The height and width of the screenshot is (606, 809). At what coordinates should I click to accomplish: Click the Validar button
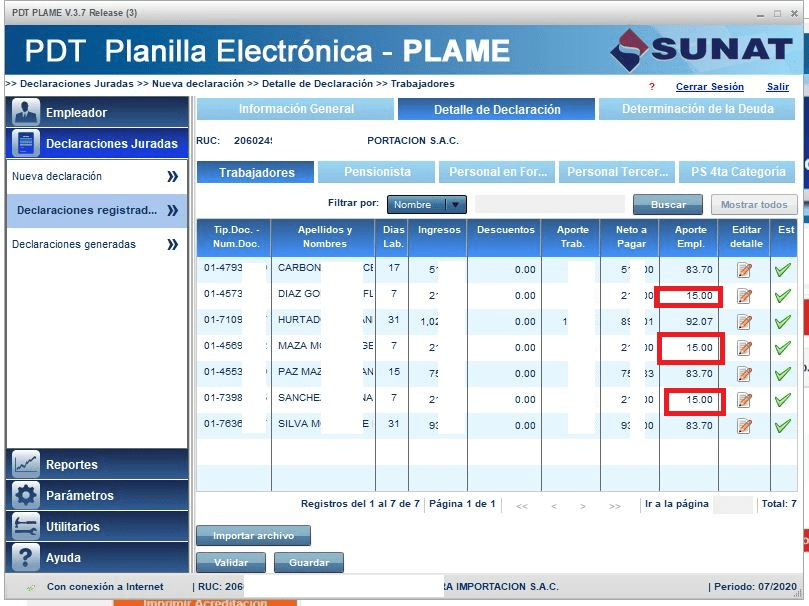[231, 563]
